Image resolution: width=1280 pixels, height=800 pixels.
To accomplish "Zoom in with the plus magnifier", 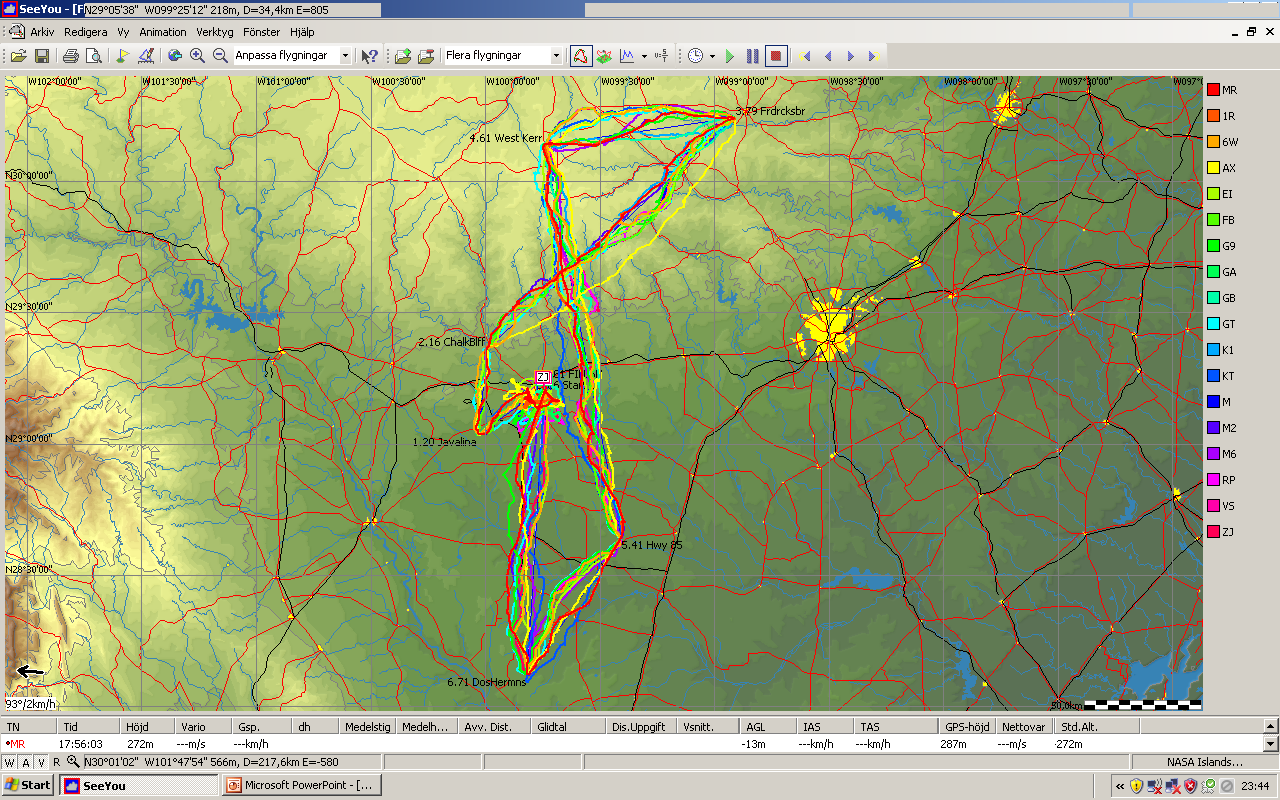I will pyautogui.click(x=197, y=56).
